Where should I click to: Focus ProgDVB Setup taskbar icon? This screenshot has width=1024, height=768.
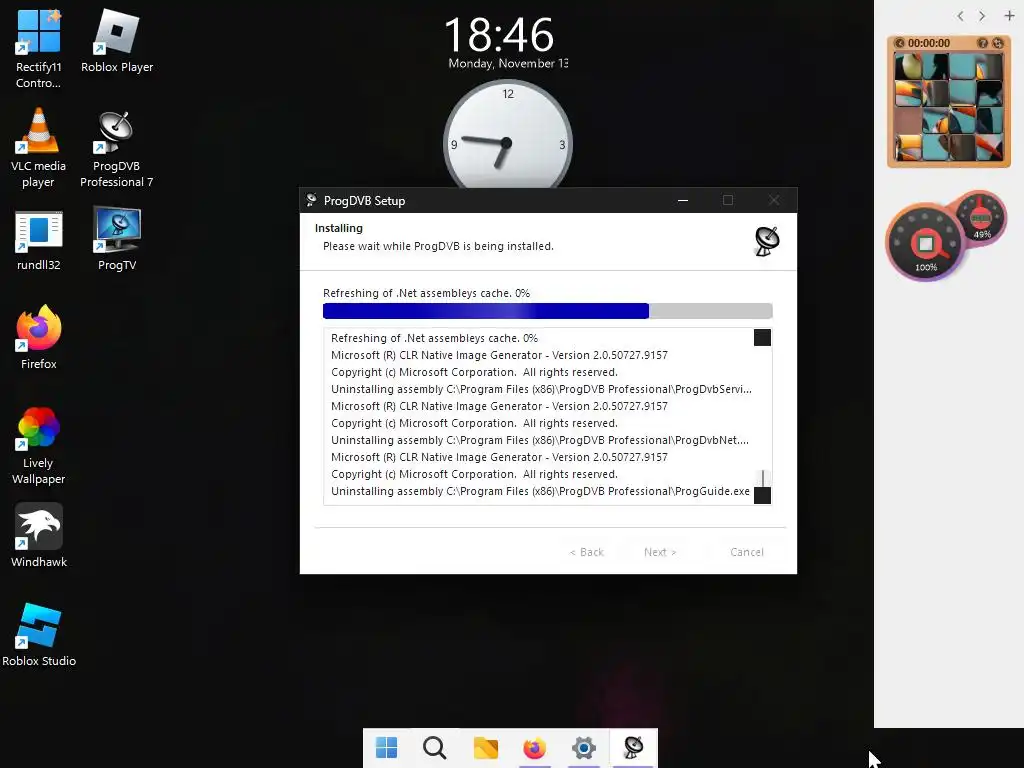click(633, 748)
